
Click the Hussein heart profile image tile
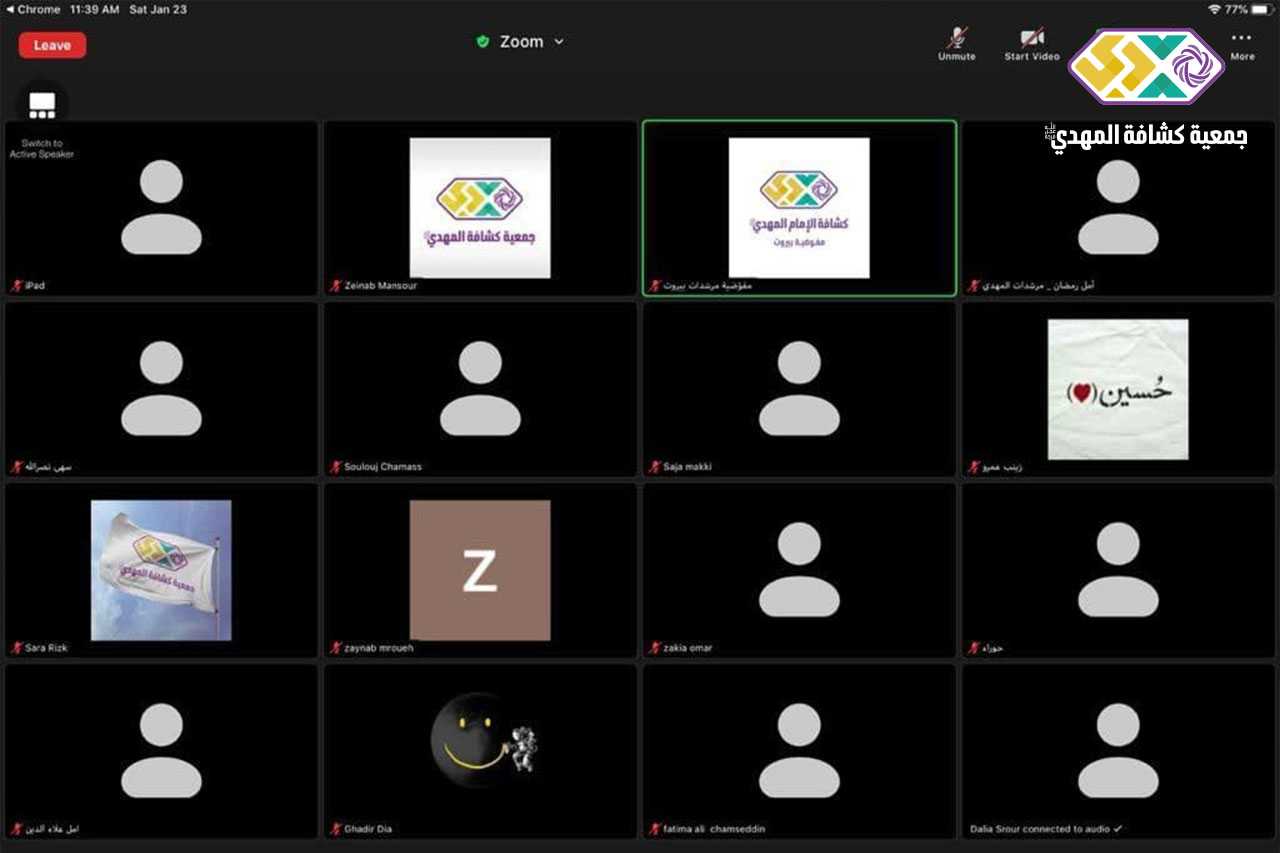coord(1118,389)
